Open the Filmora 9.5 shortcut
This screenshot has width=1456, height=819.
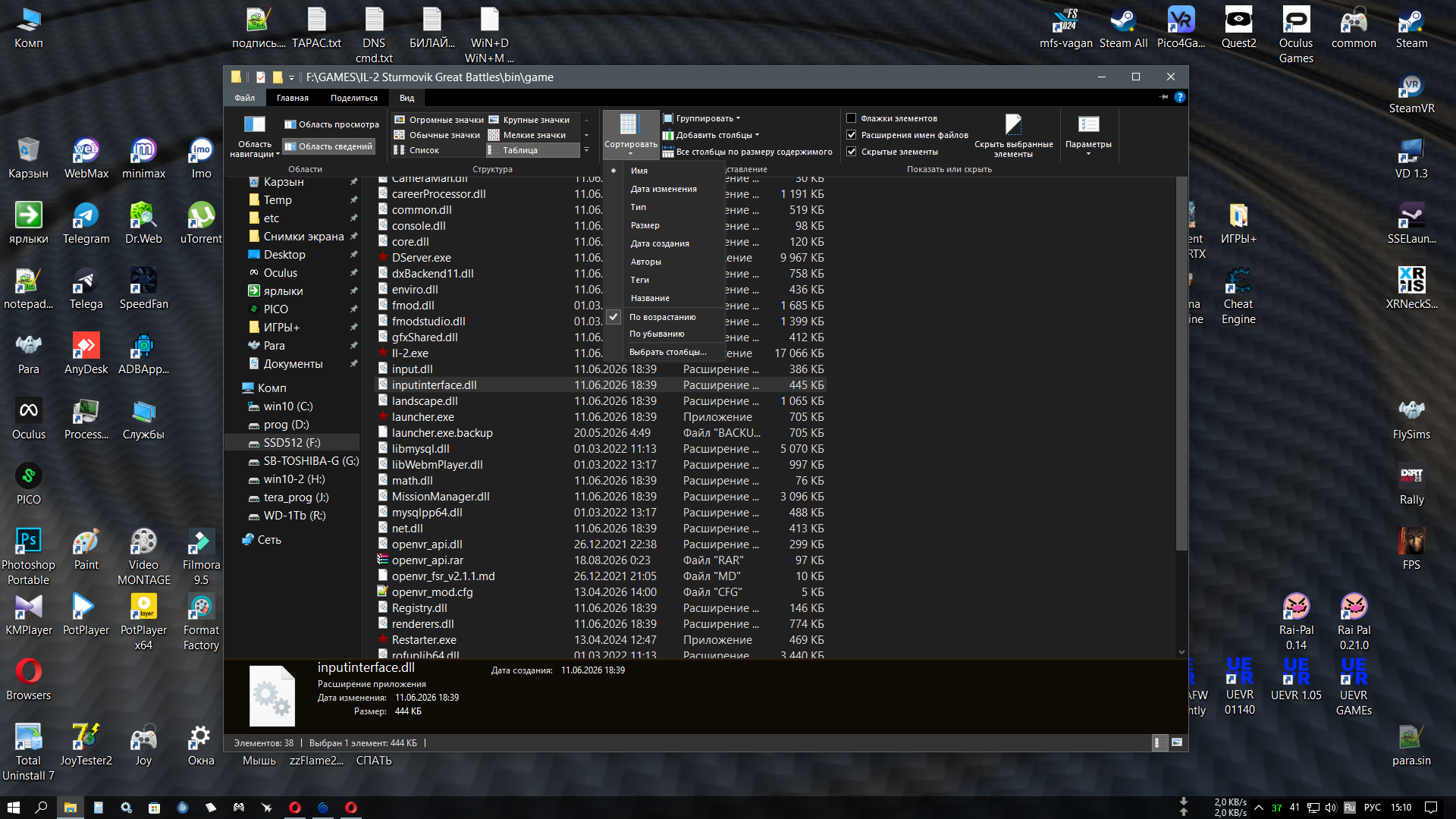[201, 557]
